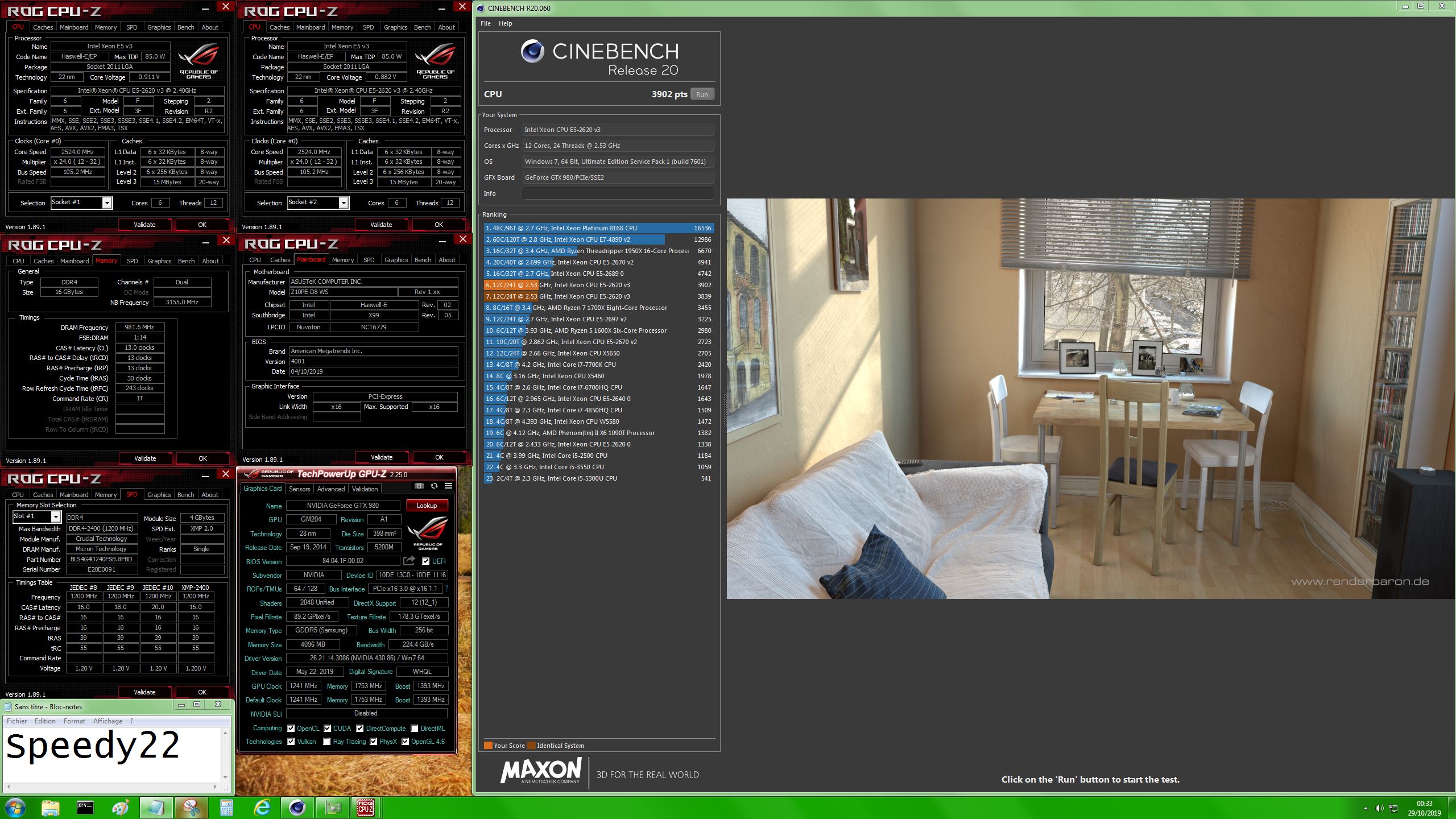This screenshot has height=819, width=1456.
Task: Click the taskbar clock showing 00:33
Action: [1424, 804]
